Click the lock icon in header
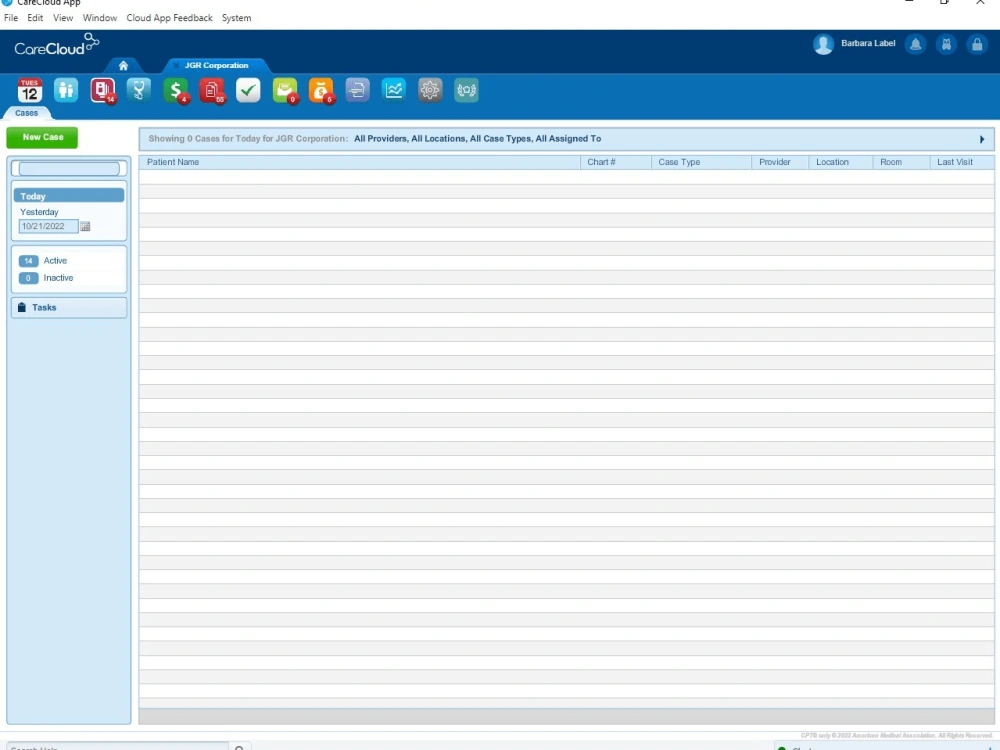The height and width of the screenshot is (750, 1000). [x=976, y=44]
